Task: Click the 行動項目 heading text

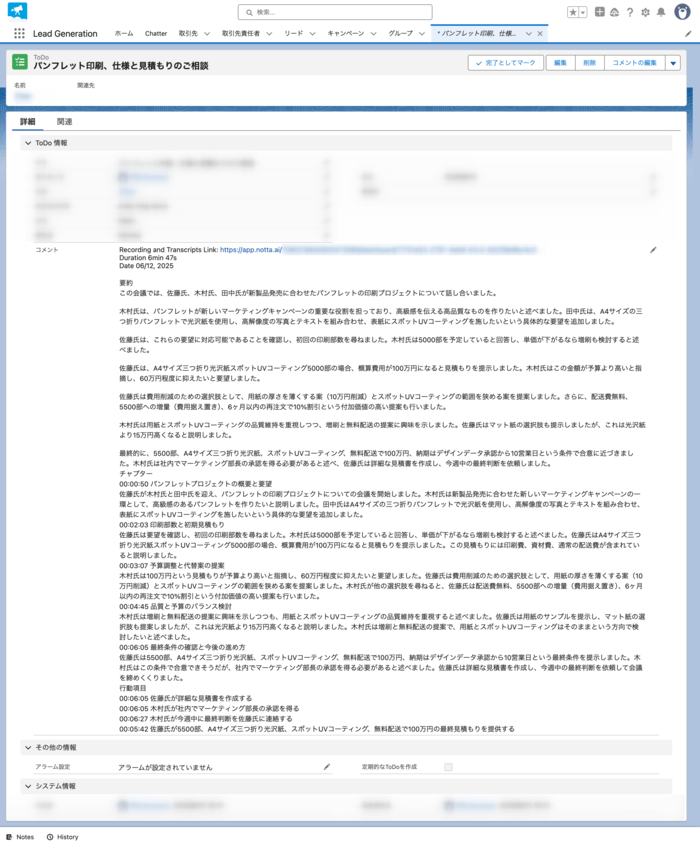Action: pyautogui.click(x=132, y=688)
